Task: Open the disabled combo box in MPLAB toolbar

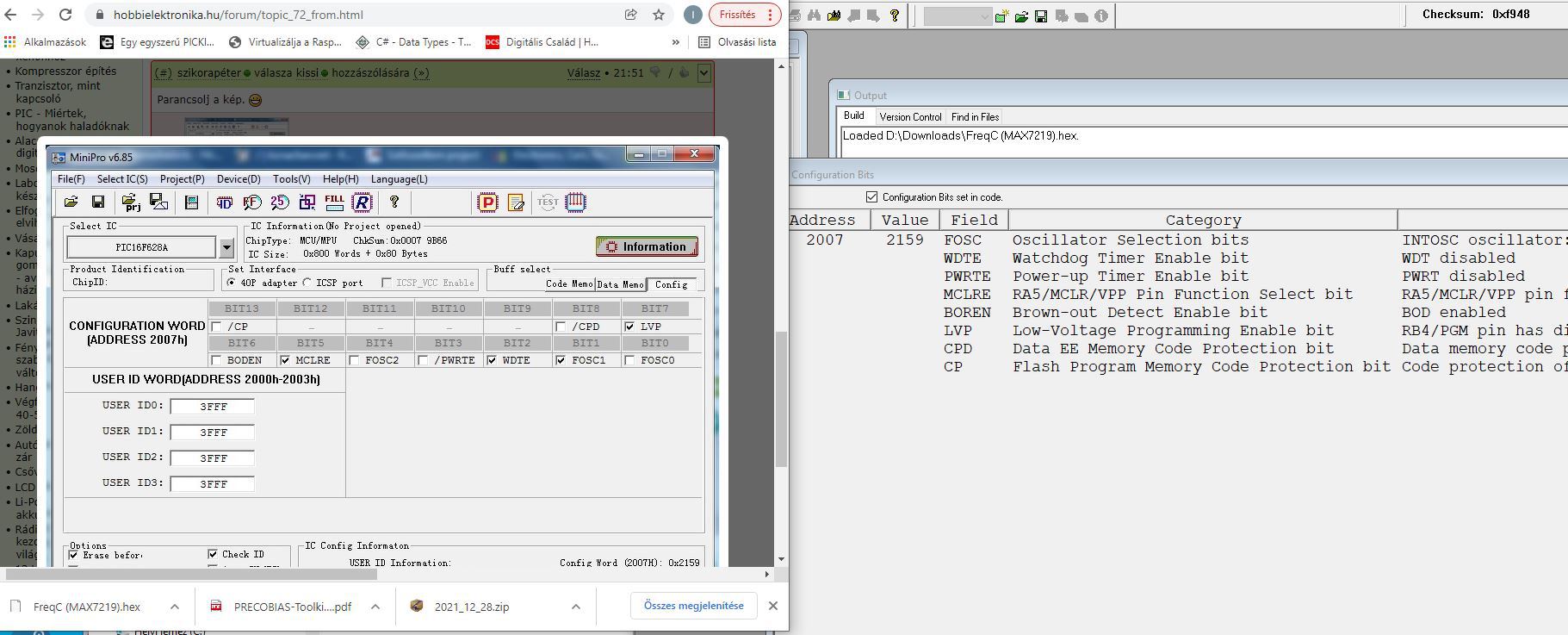Action: [x=958, y=16]
